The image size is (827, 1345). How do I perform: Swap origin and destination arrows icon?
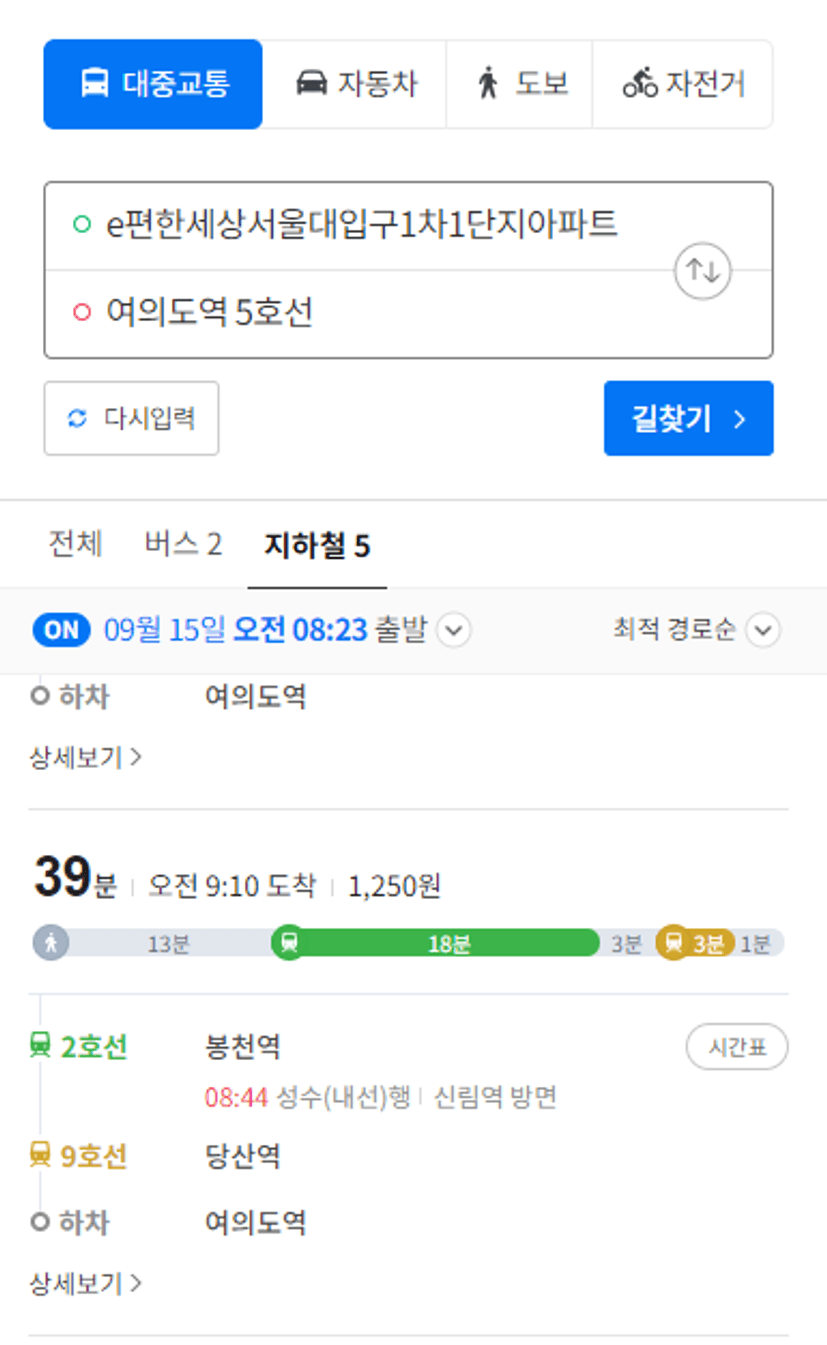703,270
